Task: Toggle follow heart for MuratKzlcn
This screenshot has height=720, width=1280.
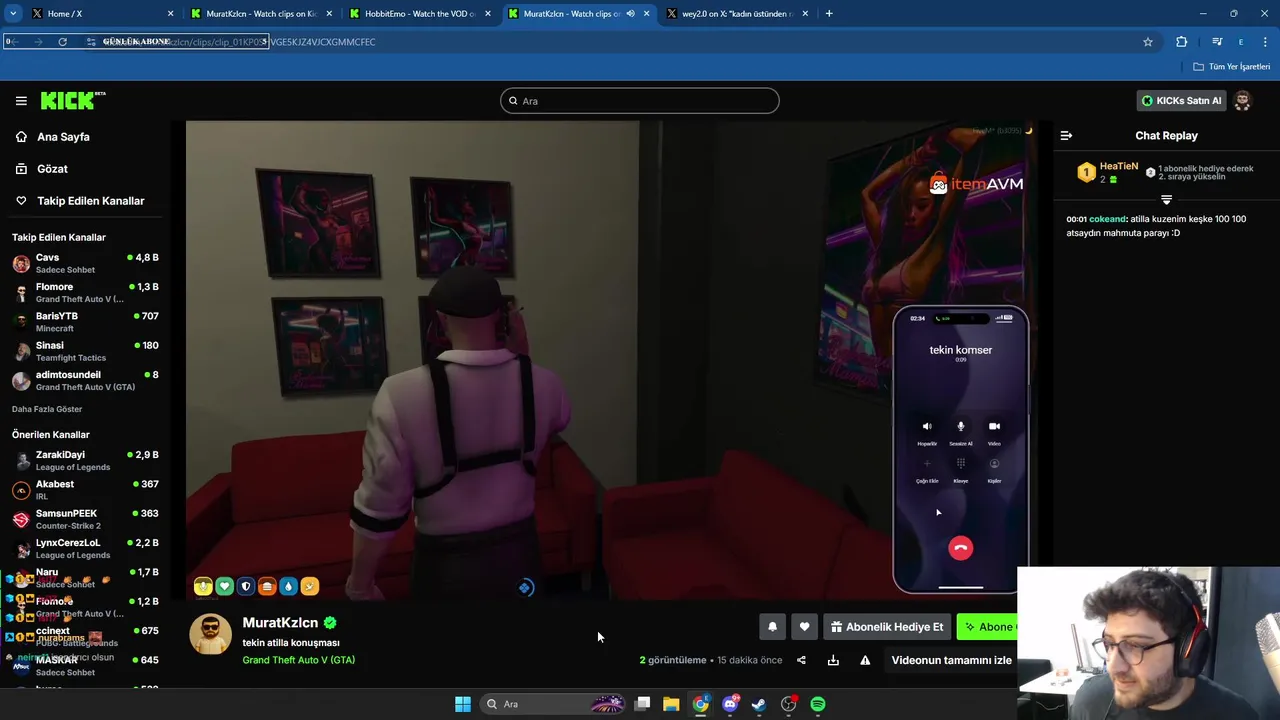Action: [x=804, y=627]
